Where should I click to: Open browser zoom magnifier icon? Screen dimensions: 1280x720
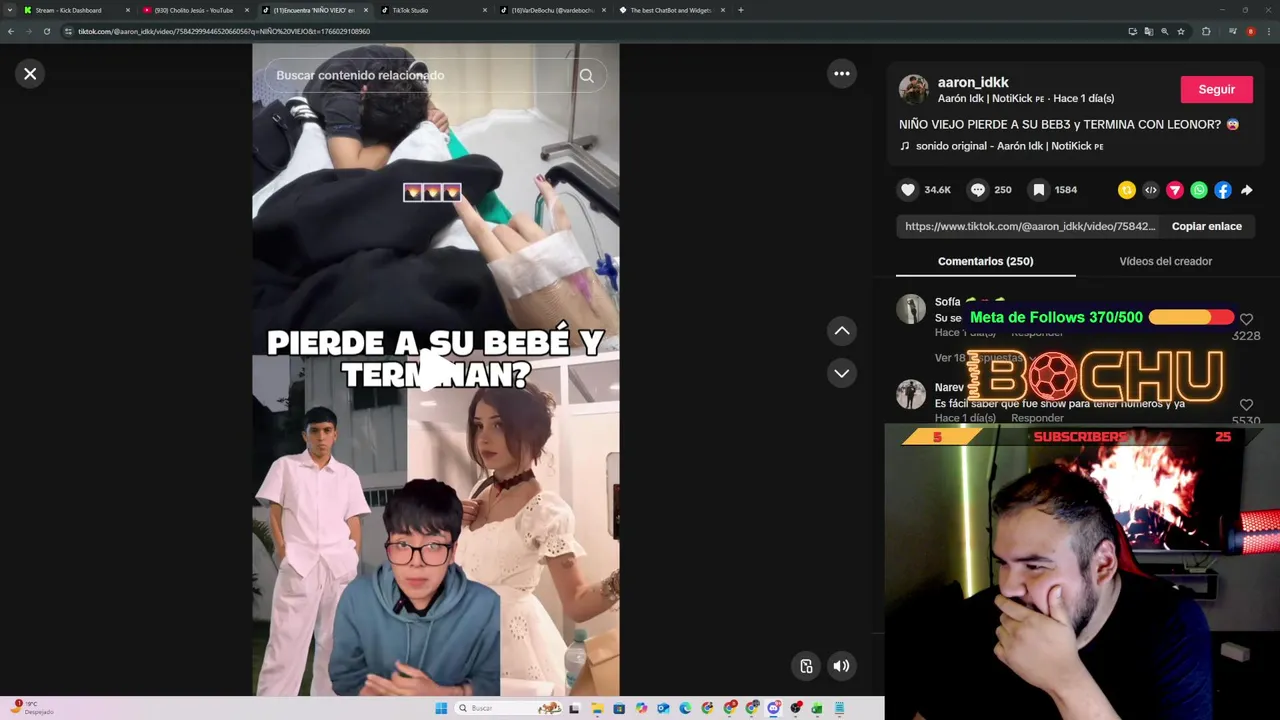coord(1164,31)
